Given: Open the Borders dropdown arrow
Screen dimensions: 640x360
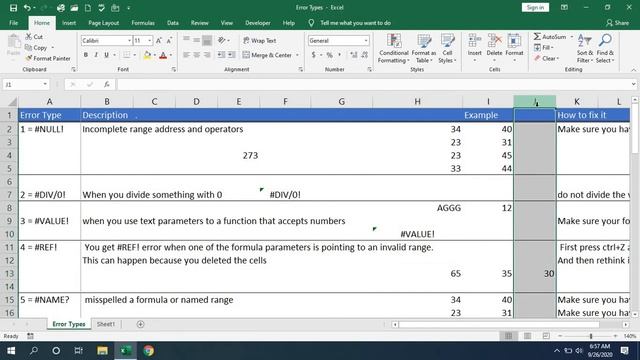Looking at the screenshot, I should (134, 55).
